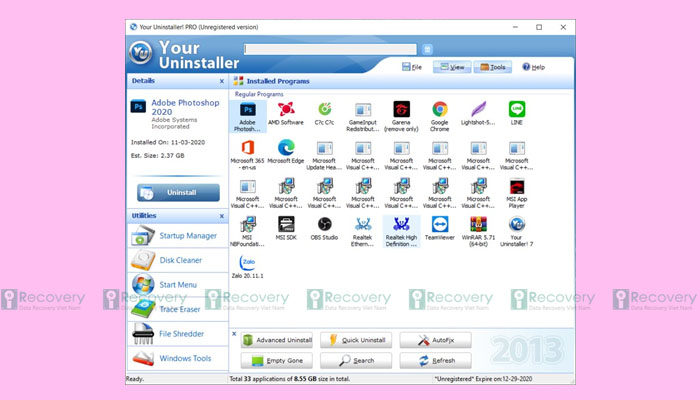
Task: Select the Zalo 20.11.1 program icon
Action: tap(248, 267)
